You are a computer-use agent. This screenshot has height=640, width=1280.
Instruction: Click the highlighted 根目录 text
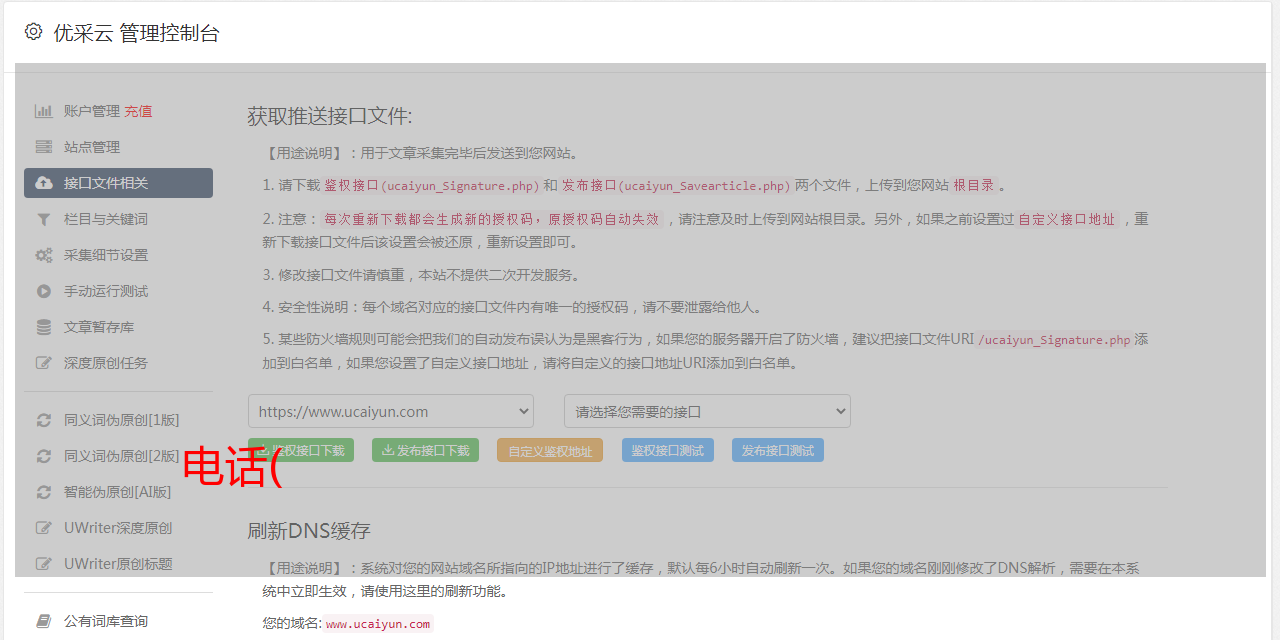coord(974,185)
